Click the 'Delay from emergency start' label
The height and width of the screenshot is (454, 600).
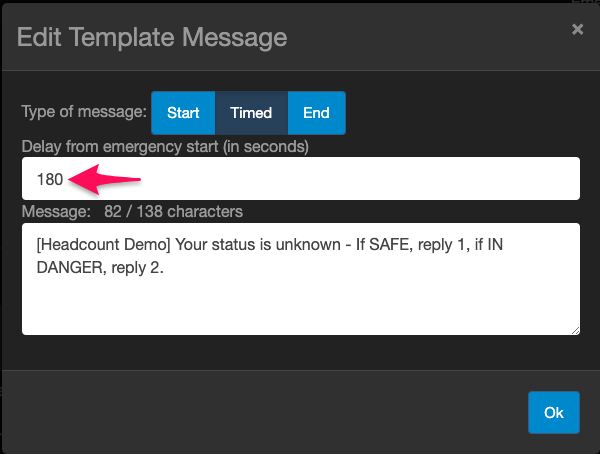(x=165, y=146)
